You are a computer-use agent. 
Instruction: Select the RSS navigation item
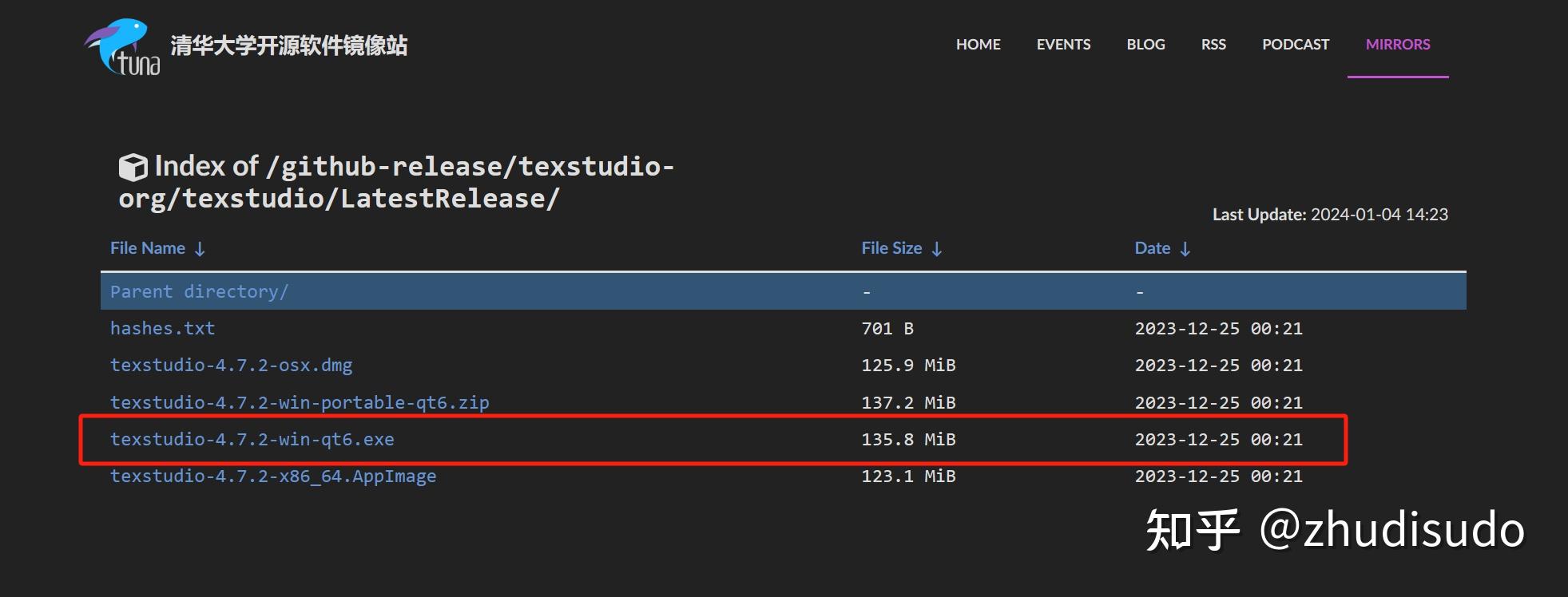(1213, 45)
